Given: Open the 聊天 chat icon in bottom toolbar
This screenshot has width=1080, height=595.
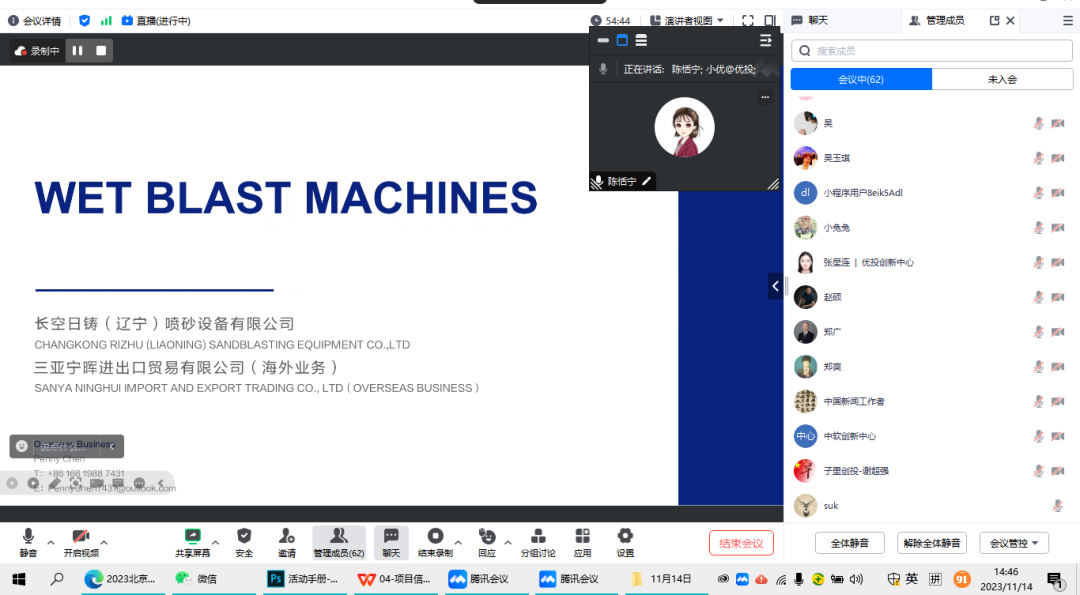Looking at the screenshot, I should [x=391, y=536].
